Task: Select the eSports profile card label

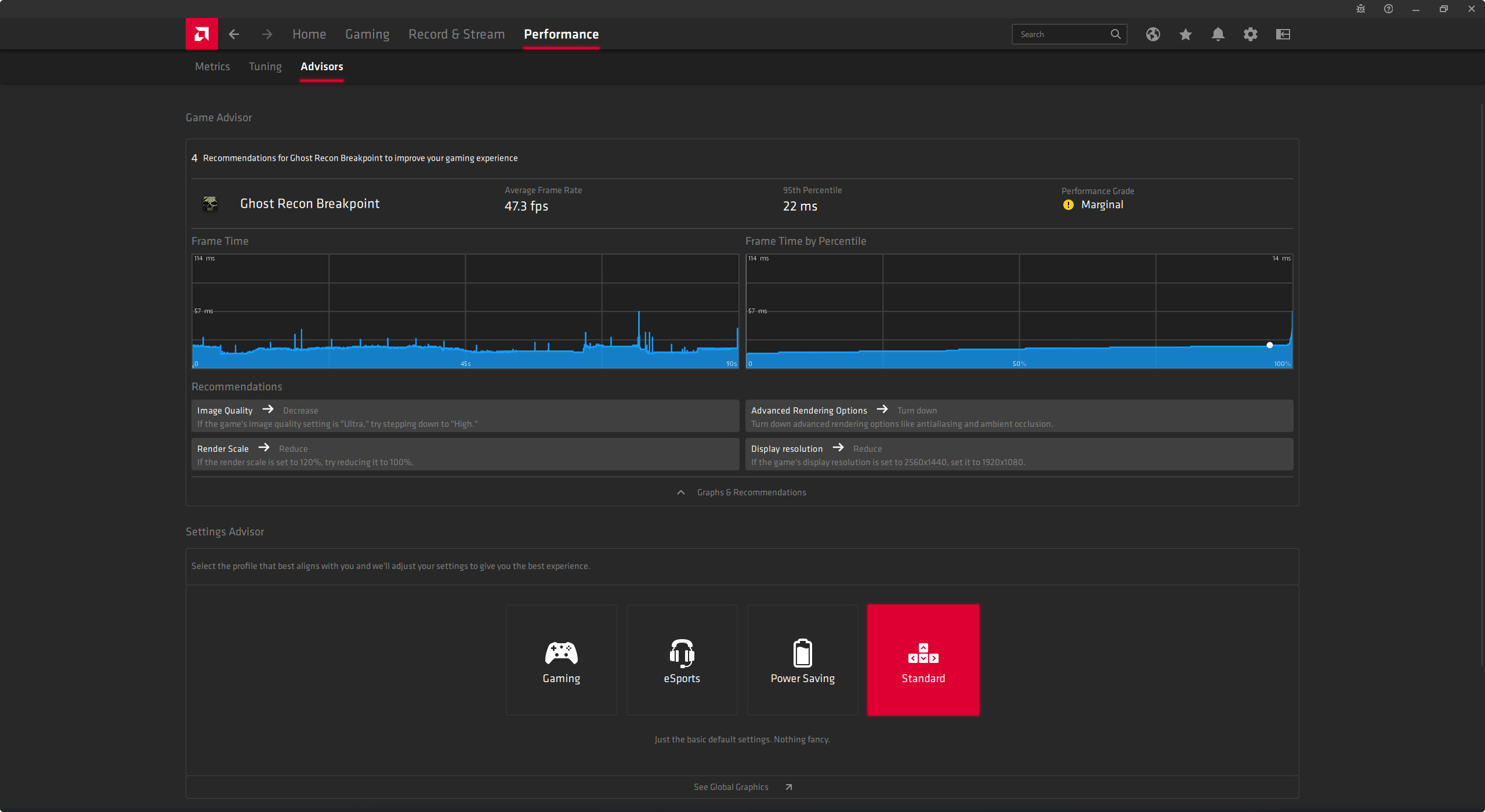Action: [x=682, y=679]
